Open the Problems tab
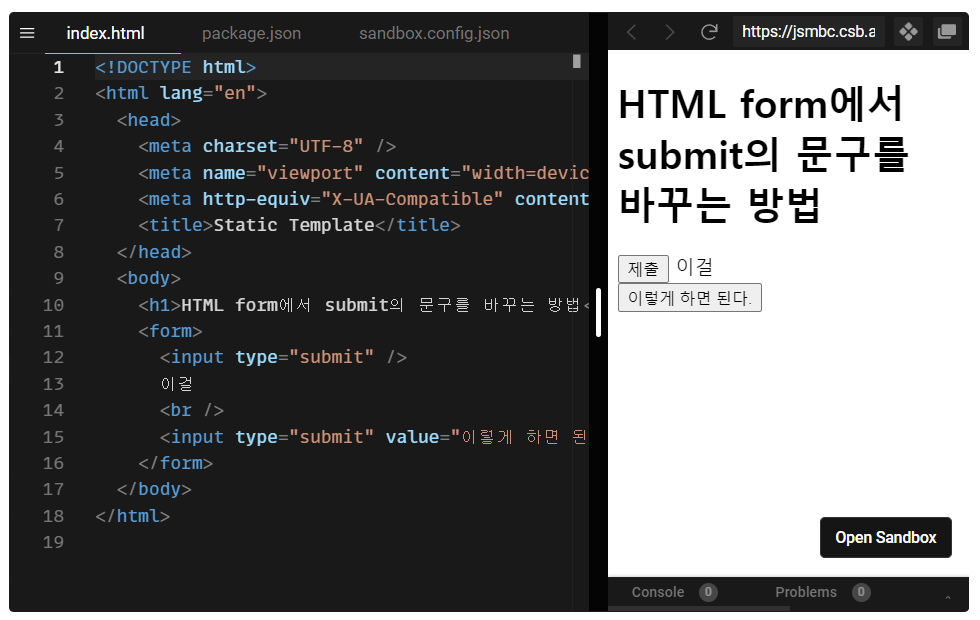This screenshot has width=980, height=620. click(806, 592)
